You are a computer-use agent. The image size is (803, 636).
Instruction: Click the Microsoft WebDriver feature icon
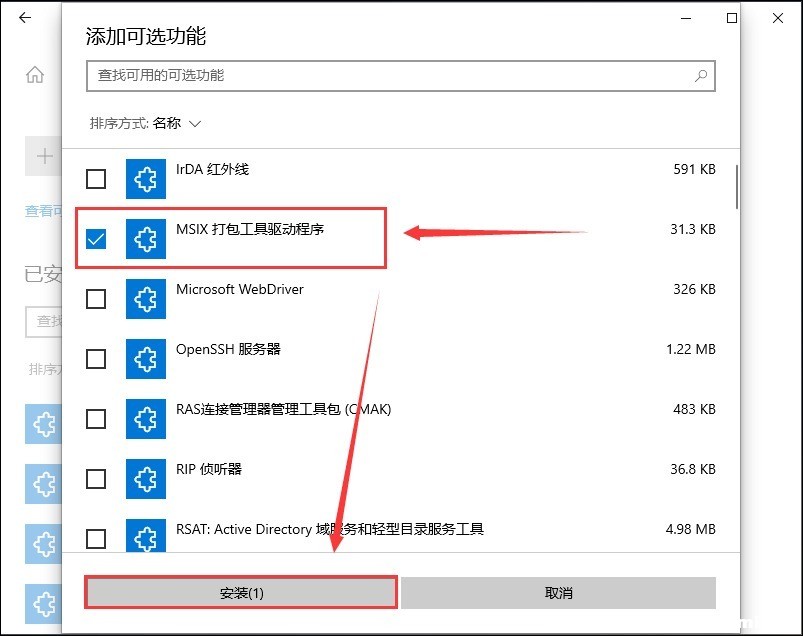click(x=146, y=299)
